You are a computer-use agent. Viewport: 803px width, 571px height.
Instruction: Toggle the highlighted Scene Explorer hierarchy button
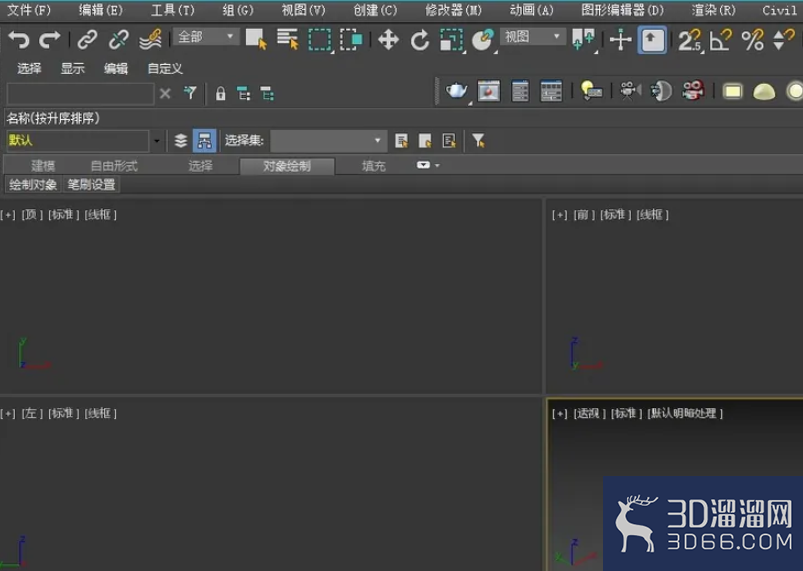tap(204, 140)
